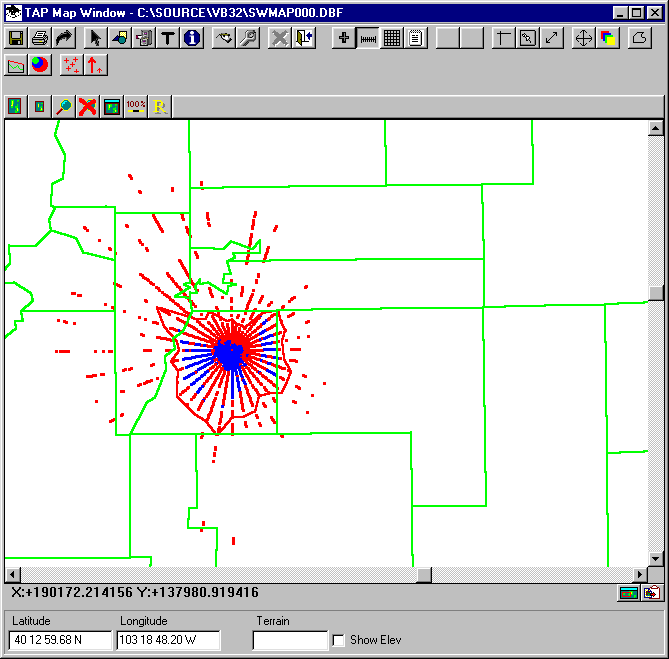Toggle the ruler measure tool
This screenshot has width=669, height=659.
(x=368, y=38)
